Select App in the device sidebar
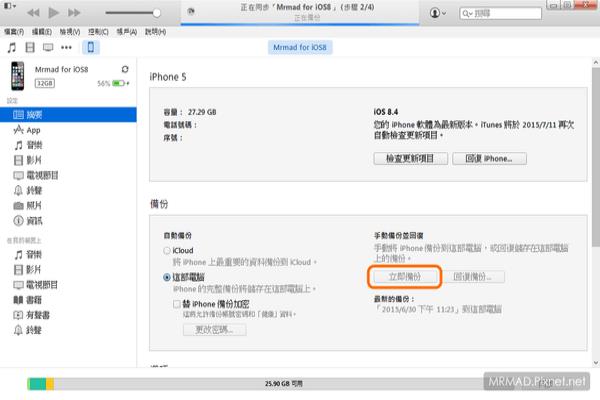This screenshot has height=400, width=600. coord(34,130)
